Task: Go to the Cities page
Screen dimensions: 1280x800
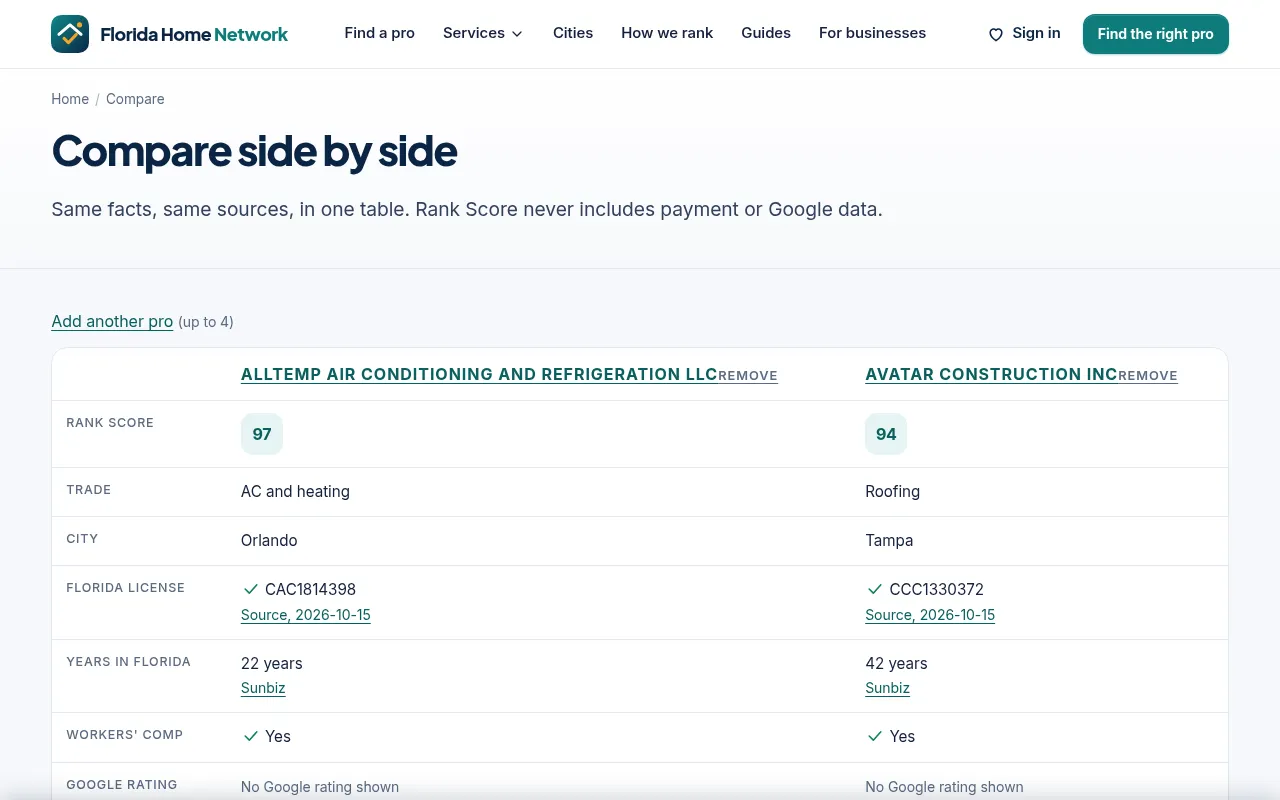Action: [x=573, y=33]
